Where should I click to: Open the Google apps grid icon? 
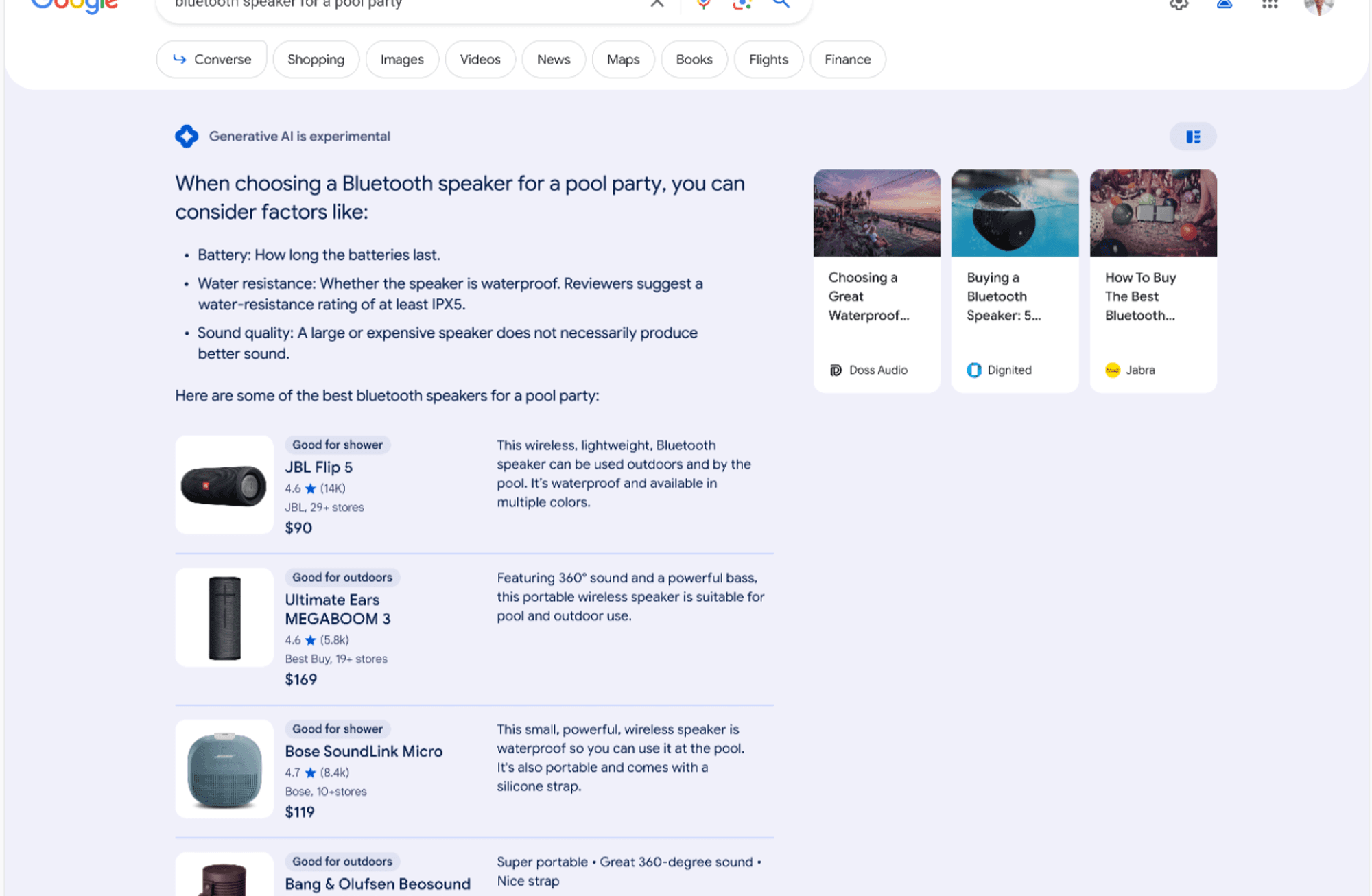[x=1269, y=3]
